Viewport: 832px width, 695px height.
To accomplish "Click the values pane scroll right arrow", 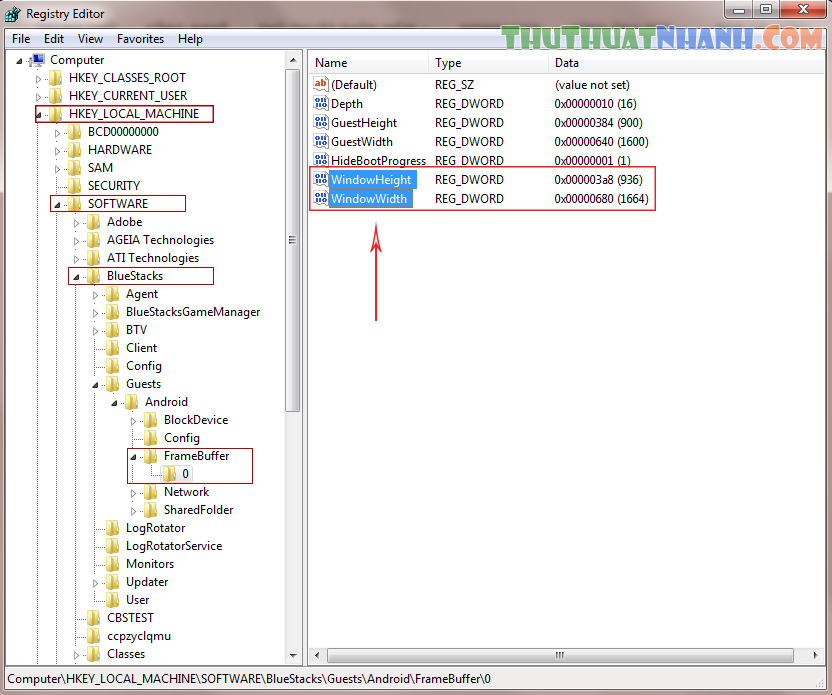I will point(815,655).
